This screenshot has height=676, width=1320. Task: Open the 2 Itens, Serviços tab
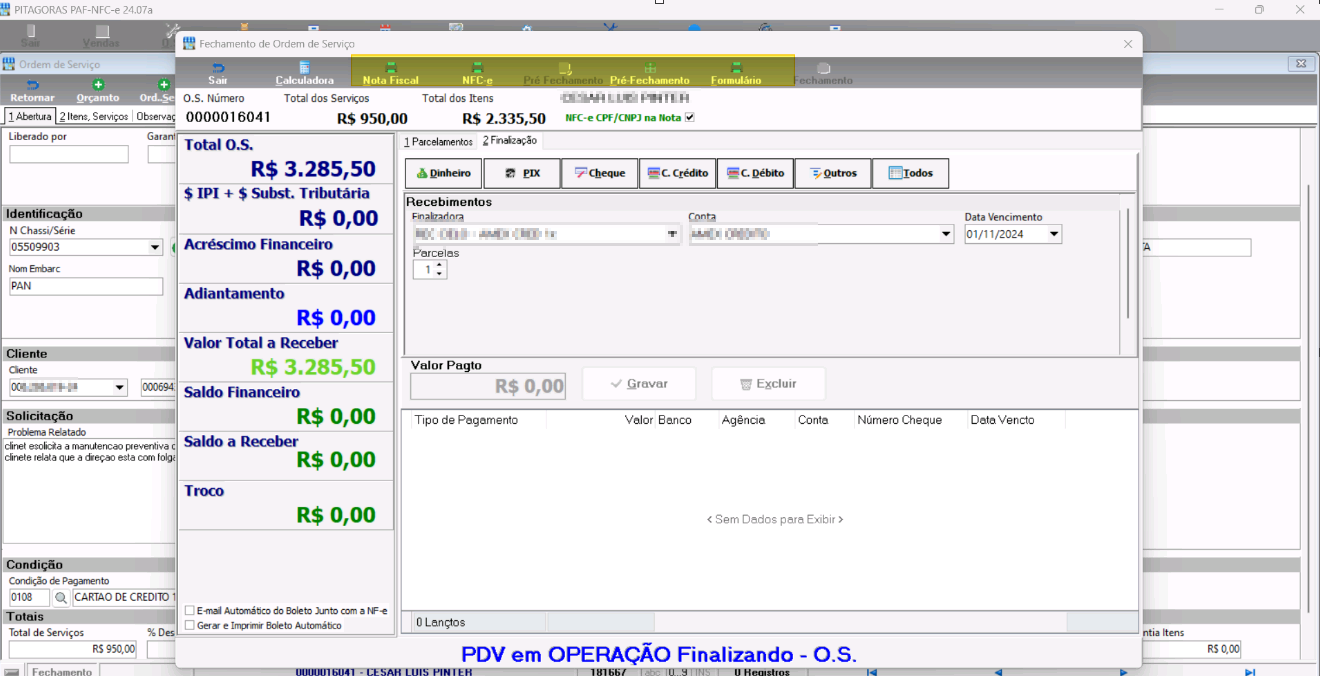point(94,116)
